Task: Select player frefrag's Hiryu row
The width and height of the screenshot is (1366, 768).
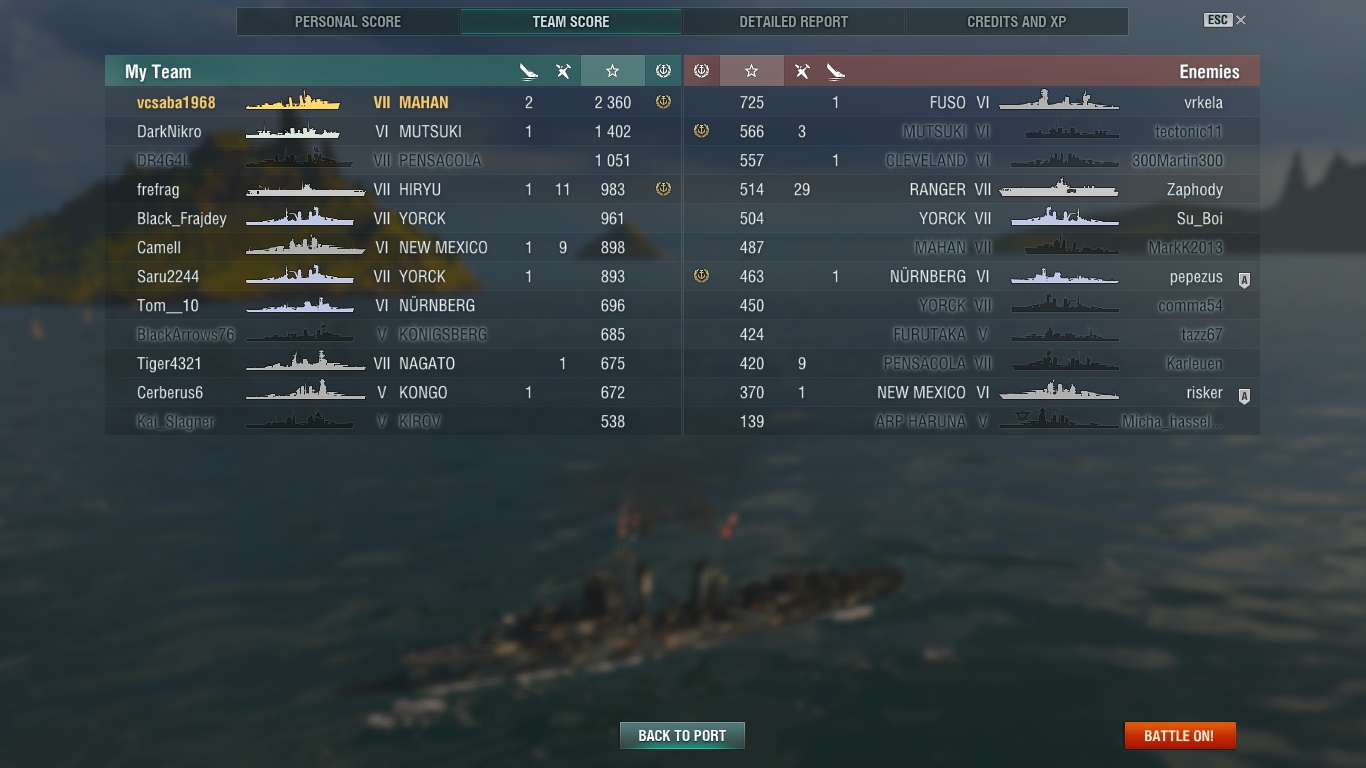Action: [x=393, y=189]
